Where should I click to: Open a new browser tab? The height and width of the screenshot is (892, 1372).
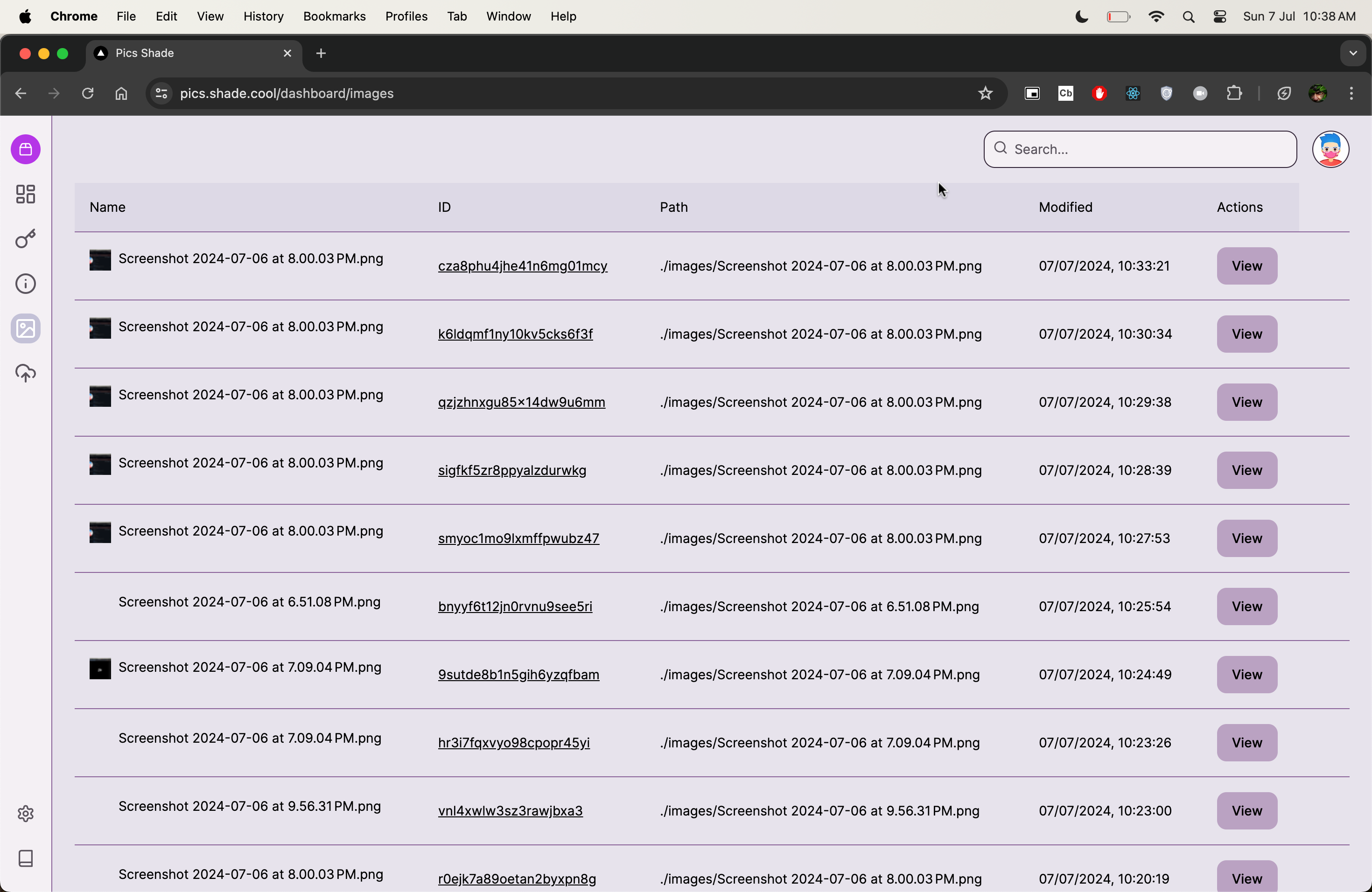click(x=321, y=54)
